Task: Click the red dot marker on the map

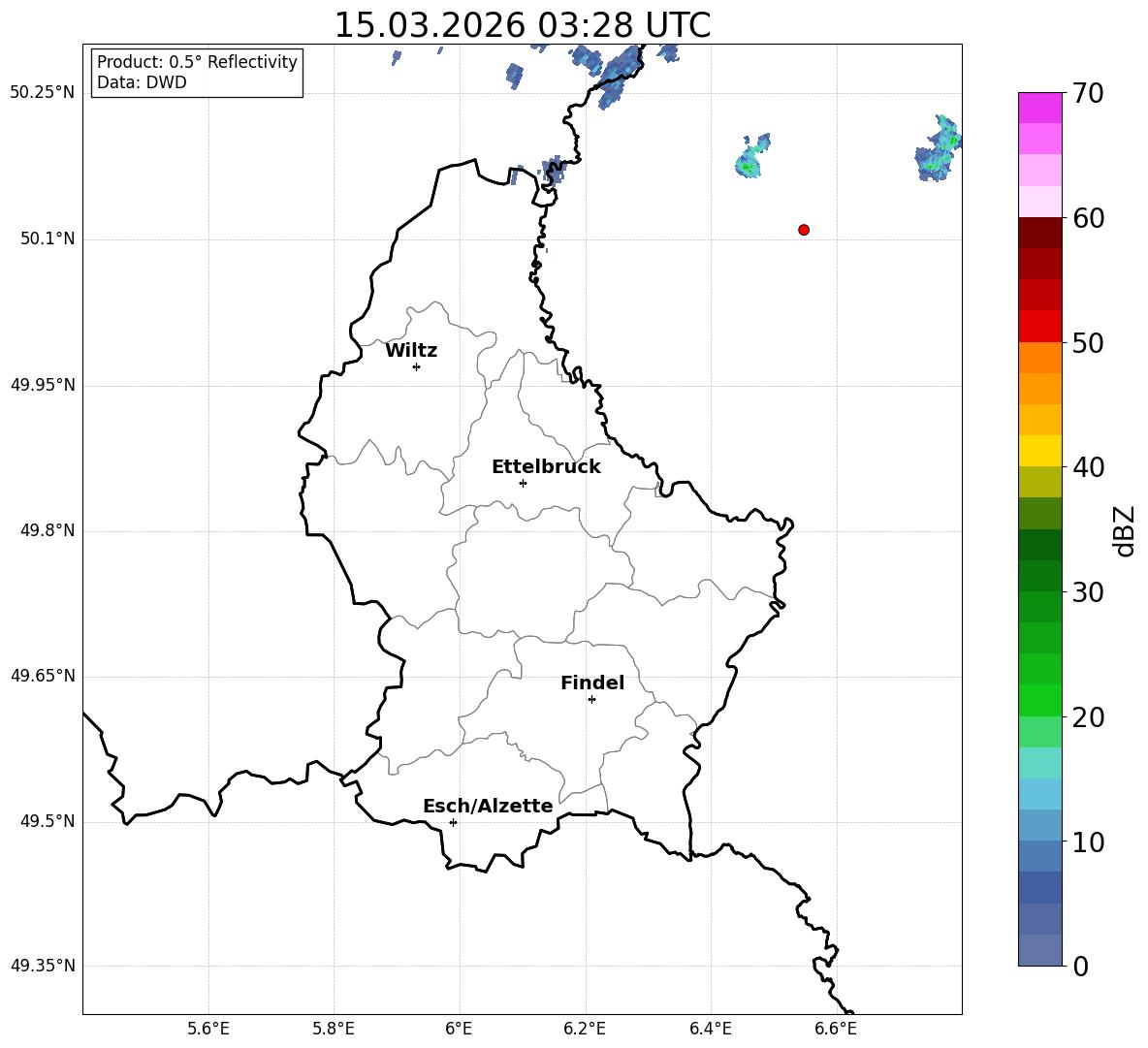Action: coord(803,230)
